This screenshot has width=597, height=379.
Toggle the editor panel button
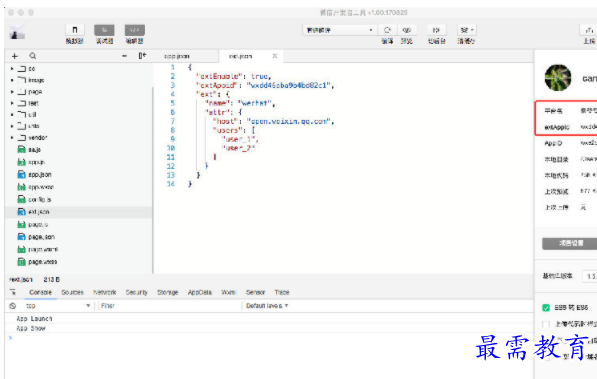[134, 30]
